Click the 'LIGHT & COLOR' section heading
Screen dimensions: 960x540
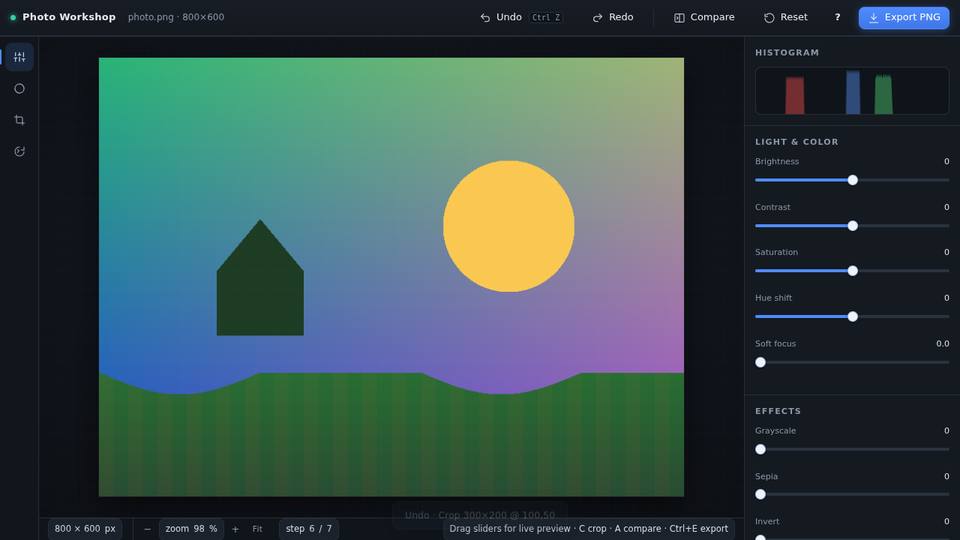797,141
